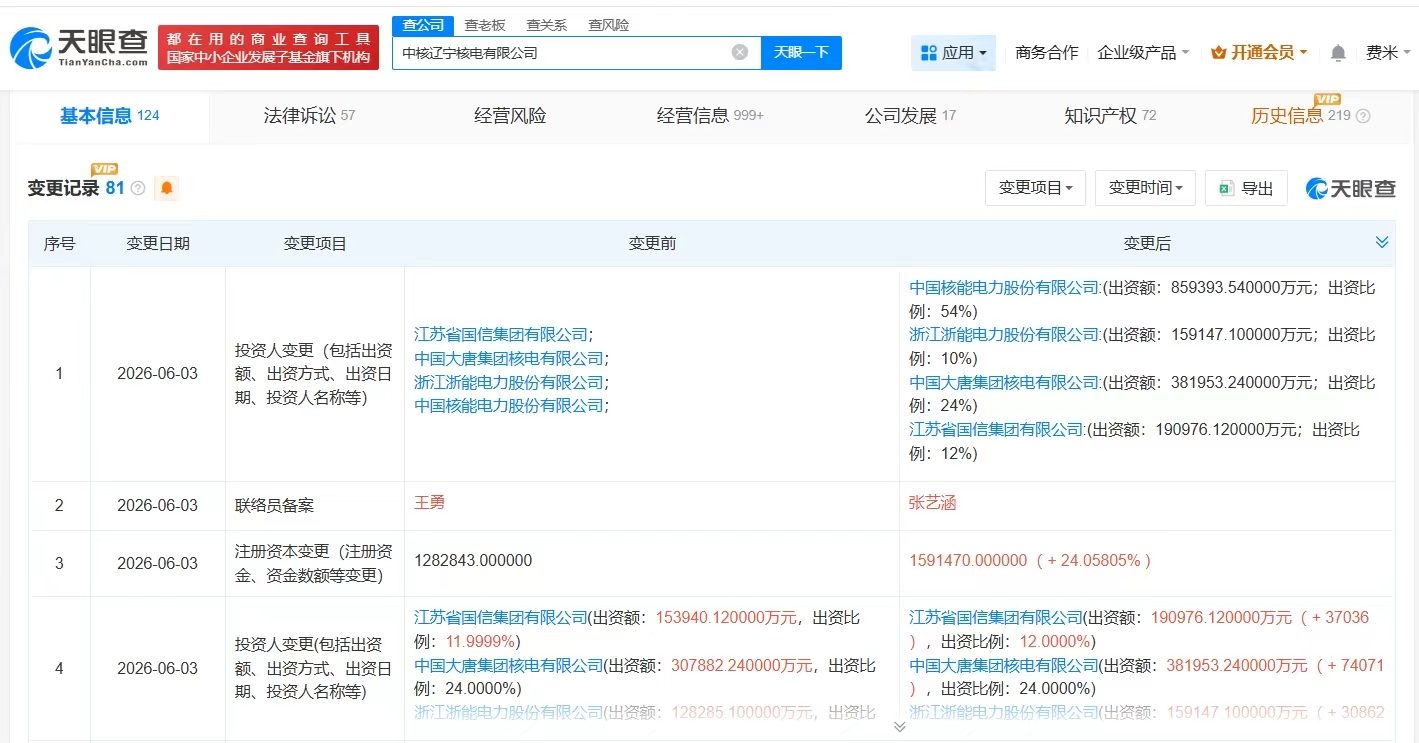Open 江苏省国信集团有限公司 in row 4 变更后 cell
The height and width of the screenshot is (743, 1419).
[996, 618]
